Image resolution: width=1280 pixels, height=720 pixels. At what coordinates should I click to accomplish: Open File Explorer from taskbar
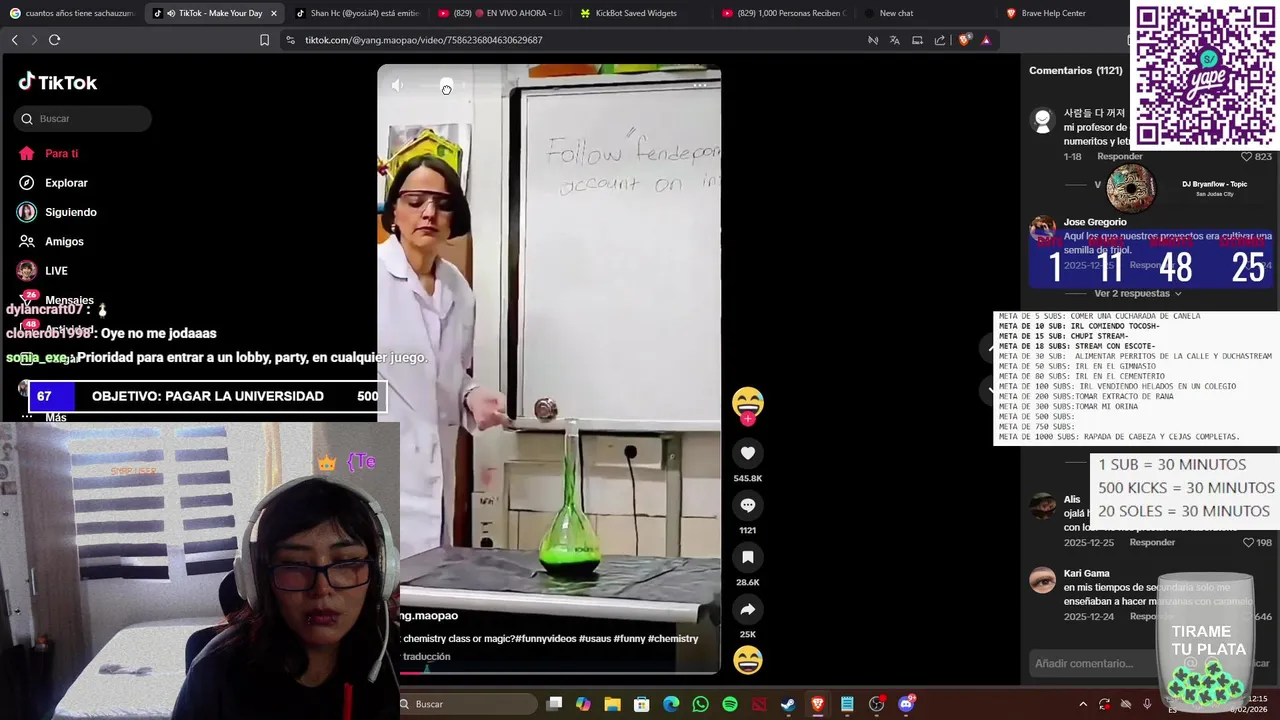point(612,704)
